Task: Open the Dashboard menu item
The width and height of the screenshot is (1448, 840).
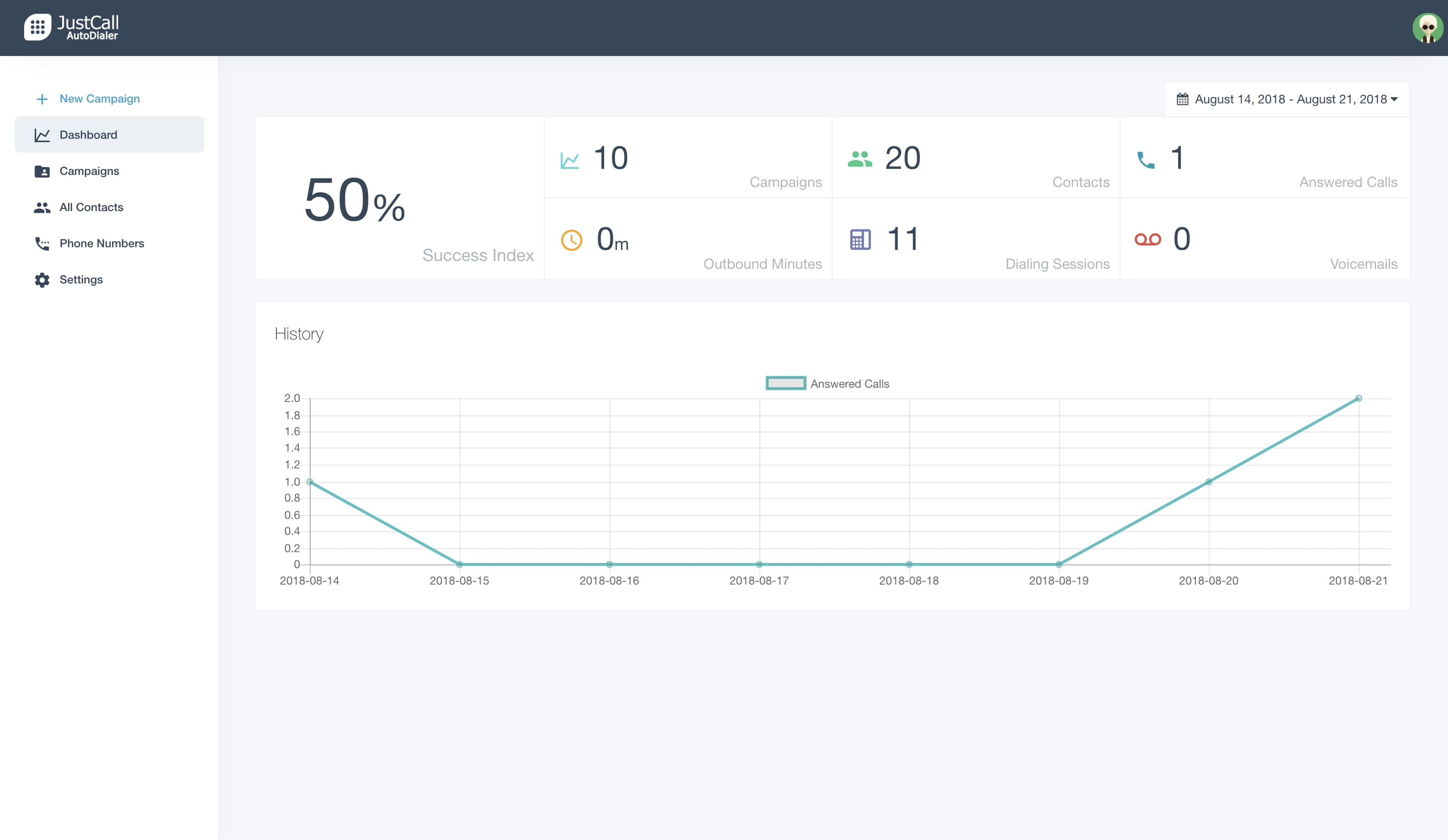Action: [88, 135]
